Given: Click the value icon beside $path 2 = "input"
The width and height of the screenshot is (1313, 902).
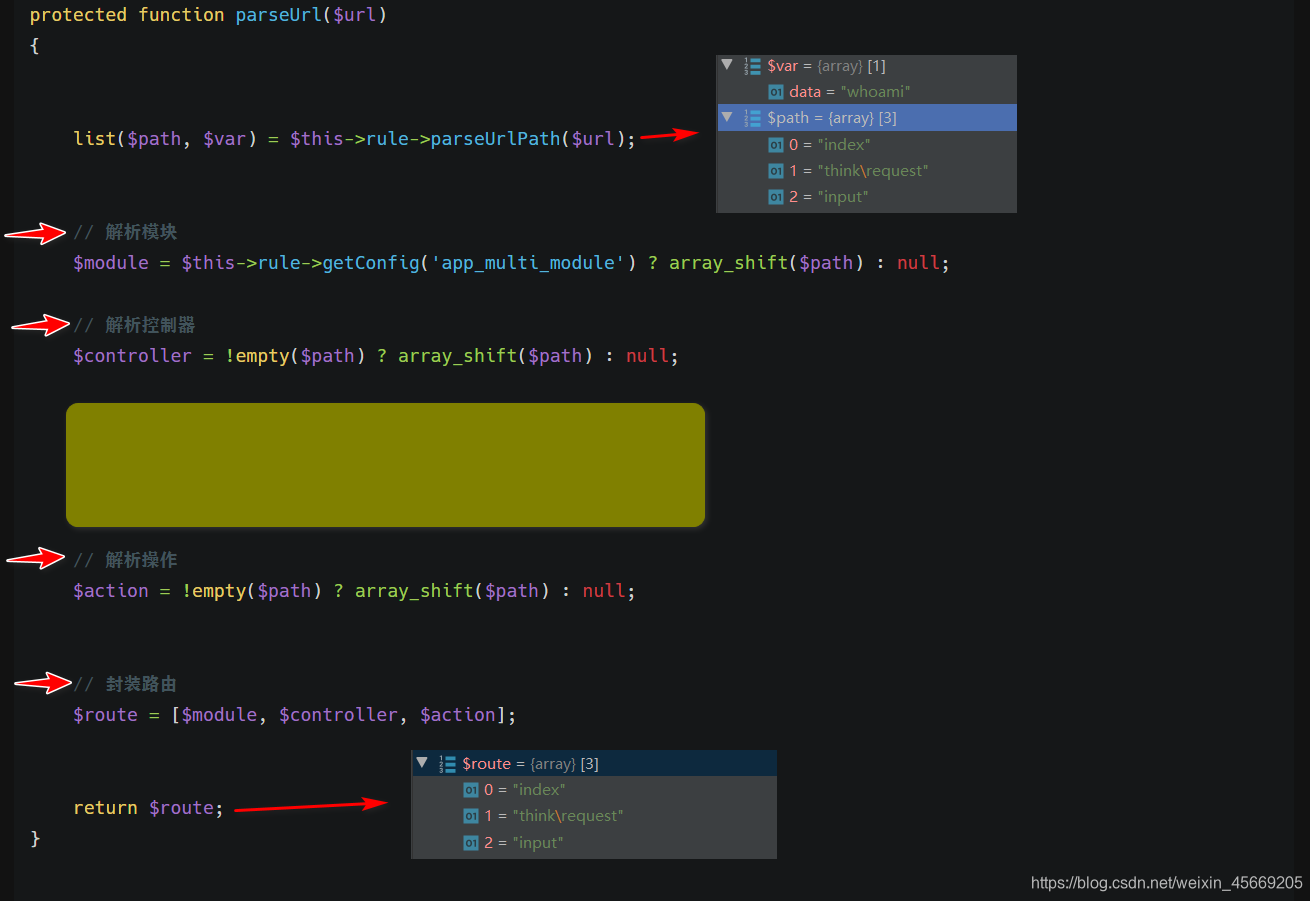Looking at the screenshot, I should click(776, 197).
